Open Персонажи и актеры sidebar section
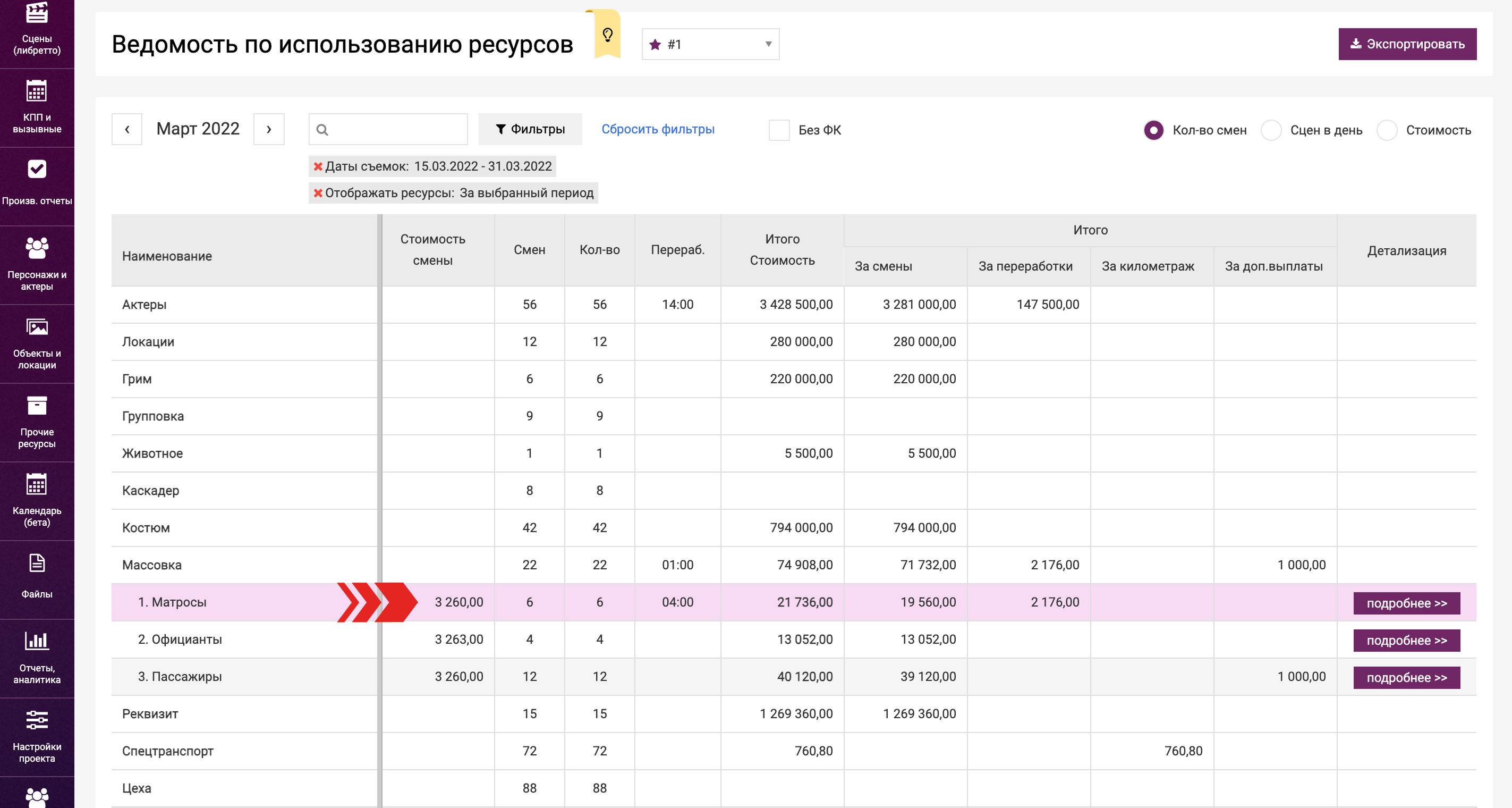The width and height of the screenshot is (1512, 808). [x=37, y=265]
